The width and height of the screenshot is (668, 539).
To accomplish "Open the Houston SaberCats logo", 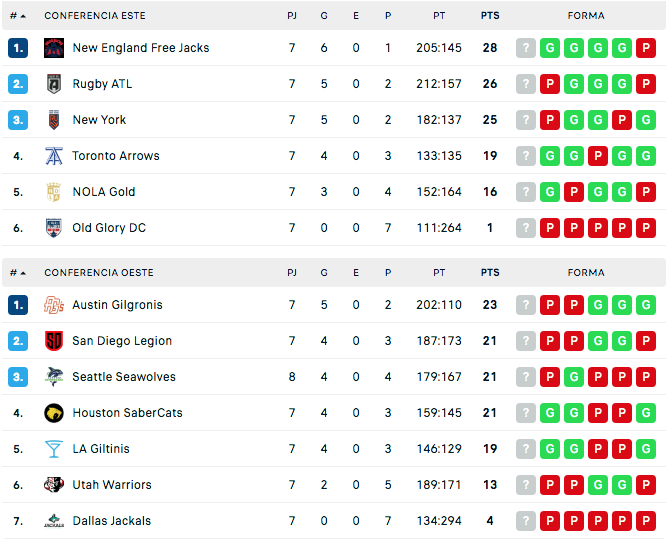I will click(54, 413).
